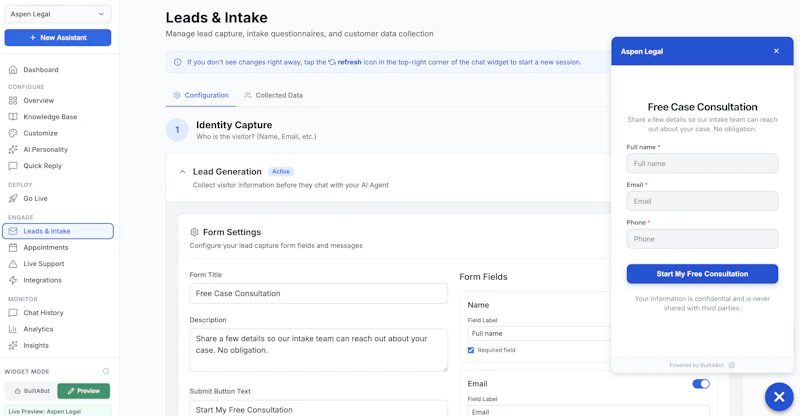Click the Form Title input field
Viewport: 800px width, 416px height.
coord(318,293)
